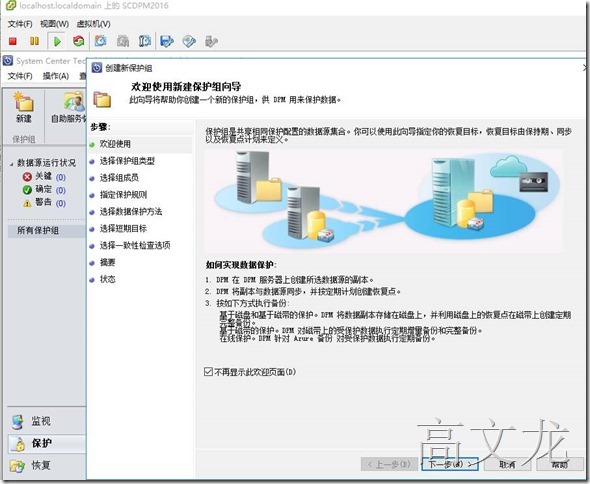590x484 pixels.
Task: Restart the VM with the reset icon
Action: [79, 41]
